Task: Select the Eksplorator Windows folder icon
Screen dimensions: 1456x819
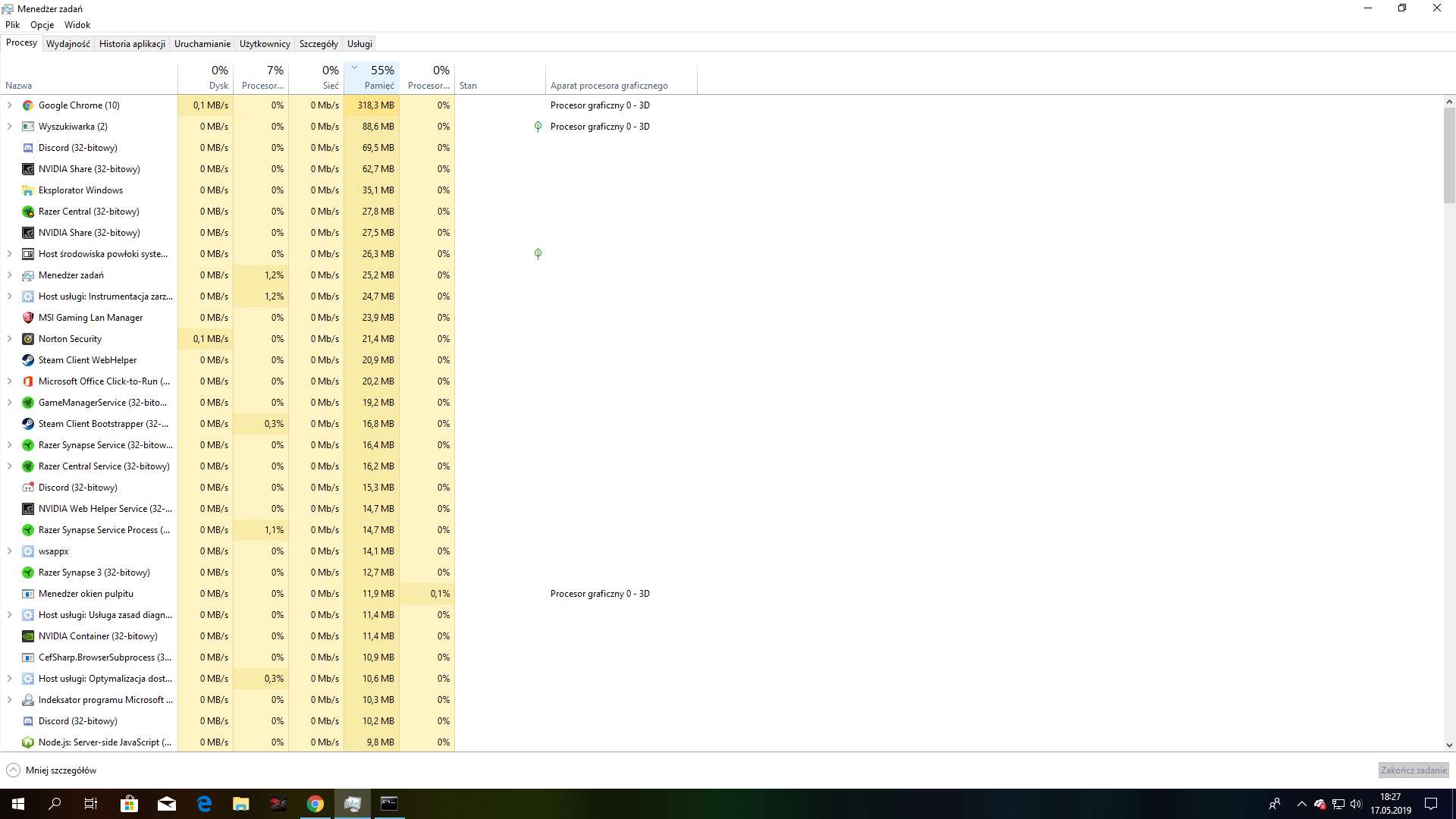Action: click(x=28, y=190)
